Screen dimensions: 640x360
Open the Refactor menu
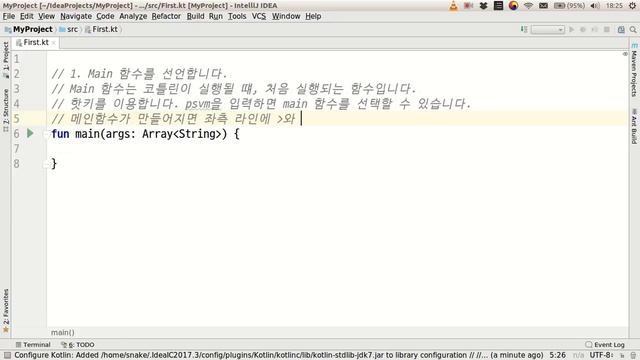pyautogui.click(x=166, y=16)
